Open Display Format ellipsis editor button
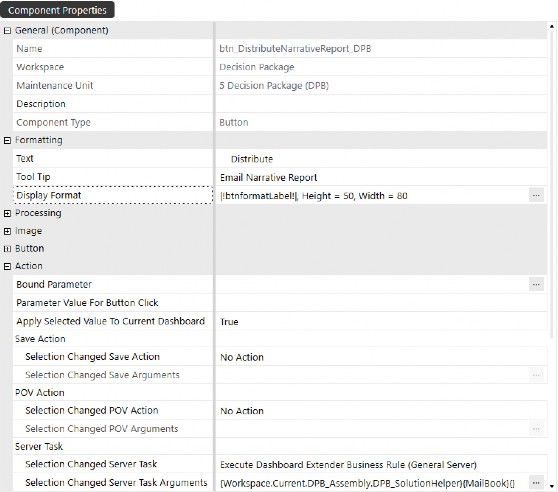 [536, 195]
